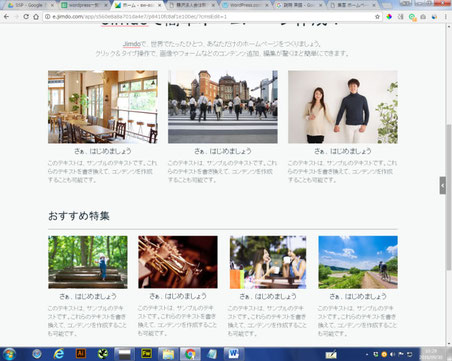
Task: Click the Chrome icon on the taskbar
Action: click(x=190, y=354)
